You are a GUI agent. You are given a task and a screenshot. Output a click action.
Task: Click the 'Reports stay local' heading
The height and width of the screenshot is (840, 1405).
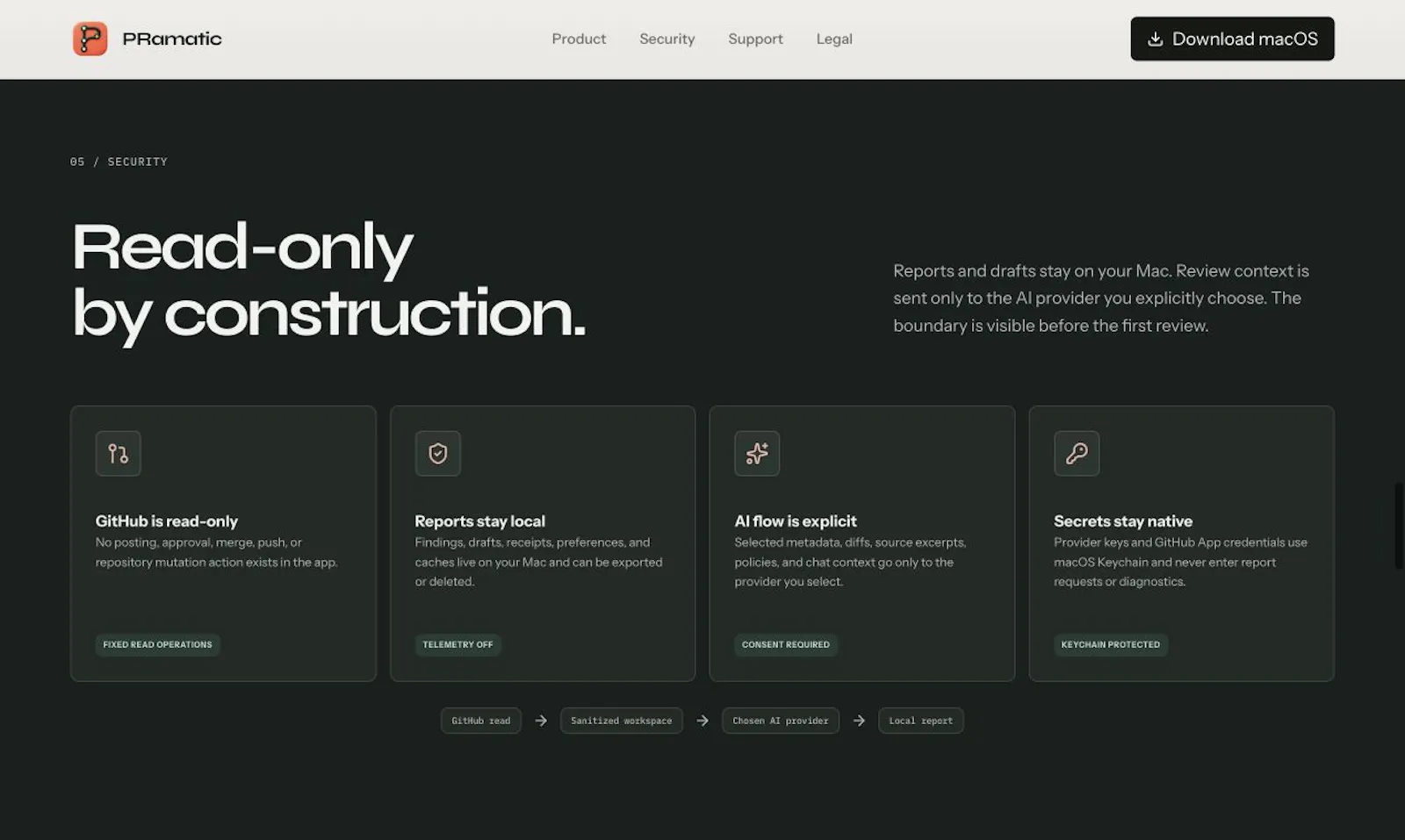479,521
